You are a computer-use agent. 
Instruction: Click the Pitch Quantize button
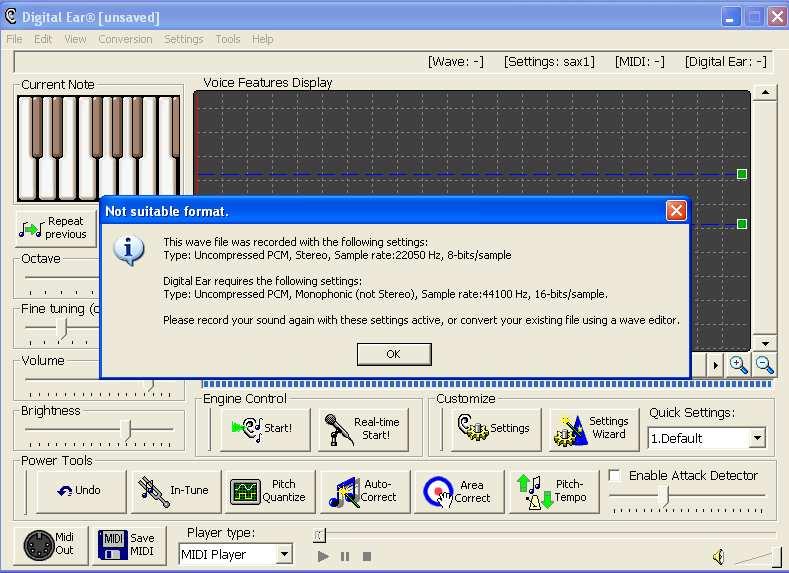(270, 491)
